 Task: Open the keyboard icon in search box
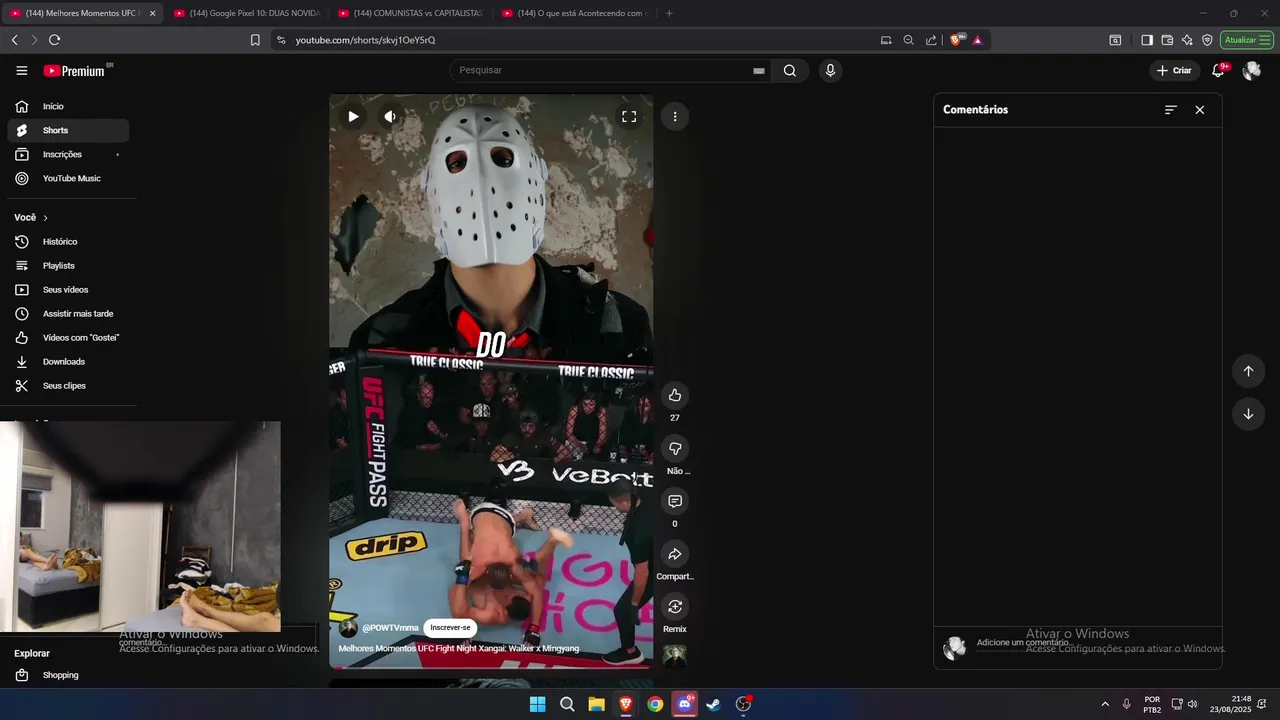(759, 71)
